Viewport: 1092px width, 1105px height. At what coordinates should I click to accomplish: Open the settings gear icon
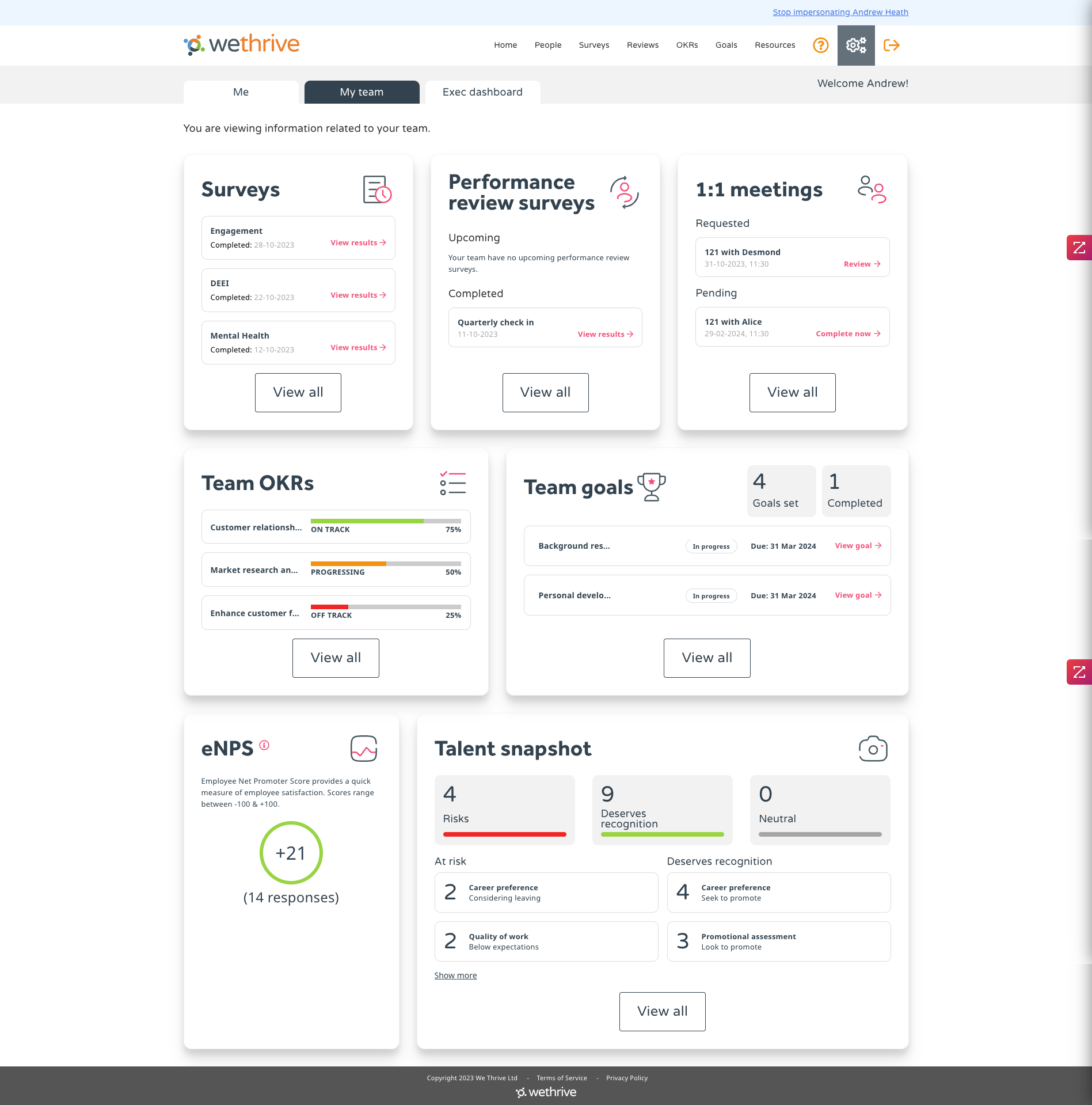(x=855, y=45)
